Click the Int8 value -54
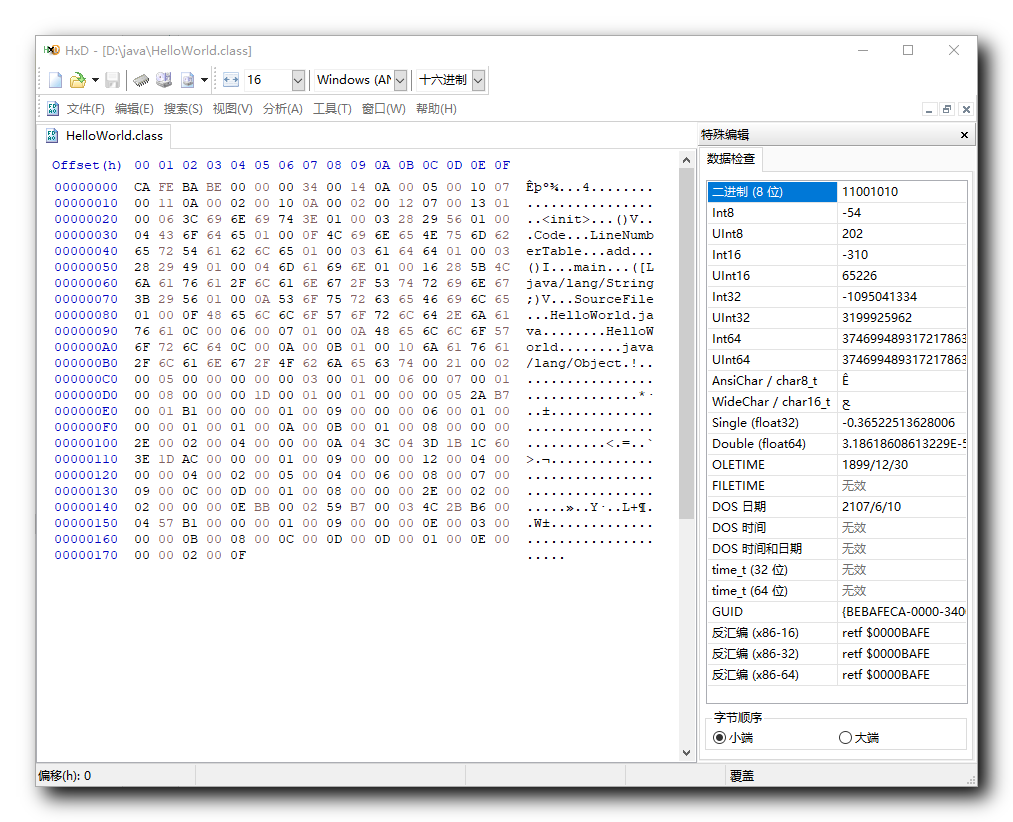This screenshot has width=1013, height=822. tap(851, 213)
